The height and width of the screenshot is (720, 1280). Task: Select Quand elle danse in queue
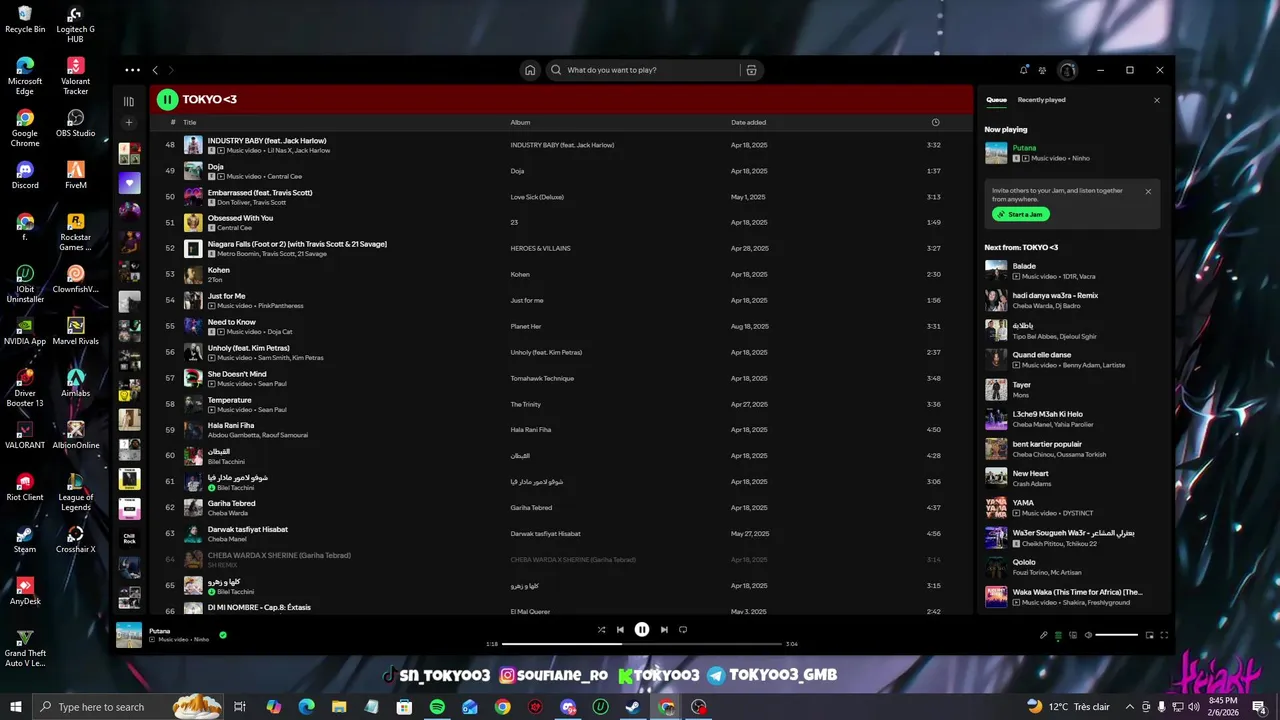[1073, 360]
